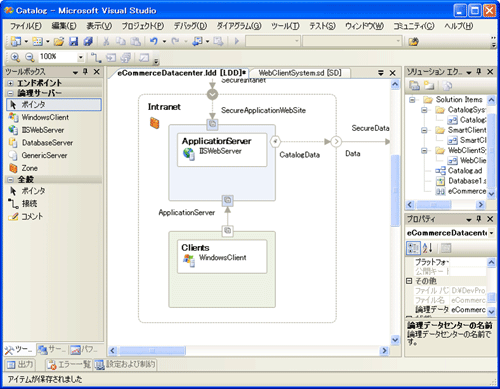Collapse the CatalogSys folder node
Viewport: 500px width, 389px height.
(x=424, y=110)
